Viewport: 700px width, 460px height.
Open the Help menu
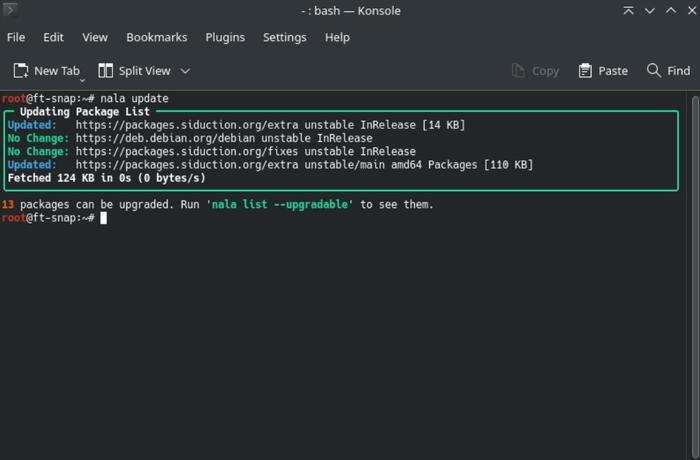337,37
